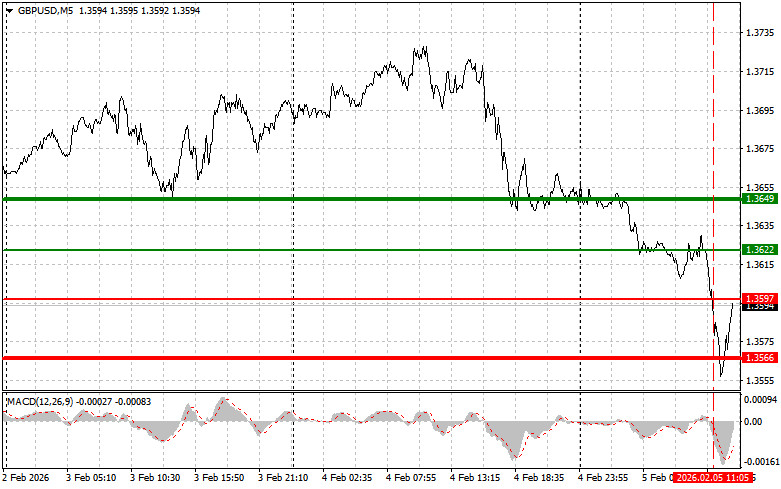
Task: Select the 1.3597 red level price tag
Action: point(760,298)
